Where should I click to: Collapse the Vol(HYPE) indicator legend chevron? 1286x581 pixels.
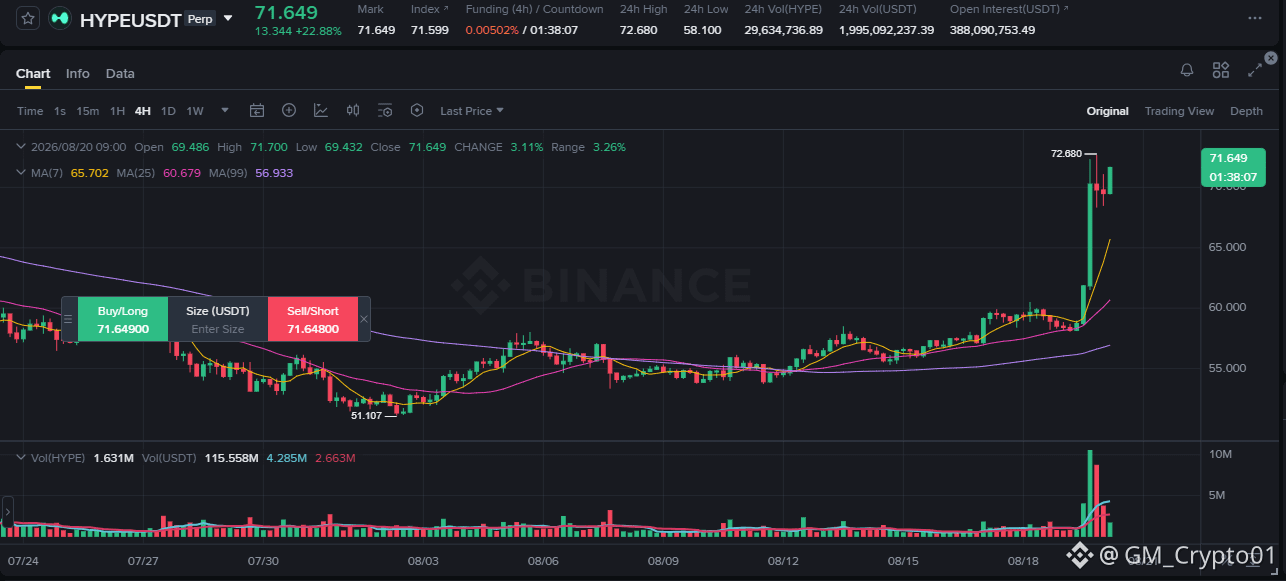point(21,457)
